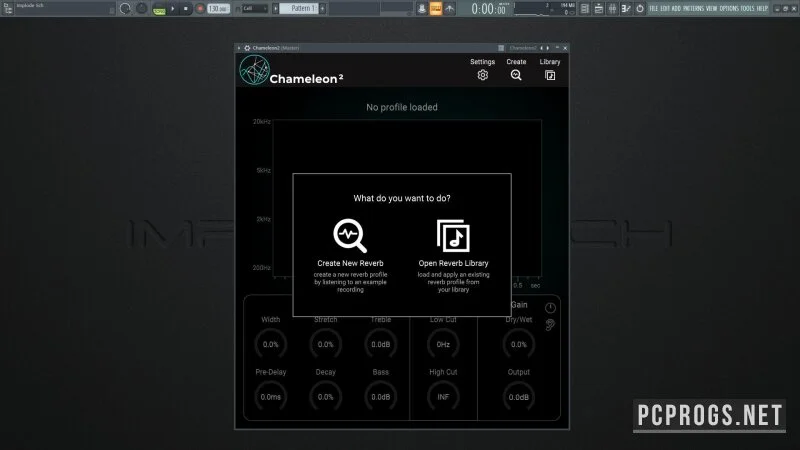Click the Stop transport button
Screen dimensions: 800x450
[x=186, y=9]
